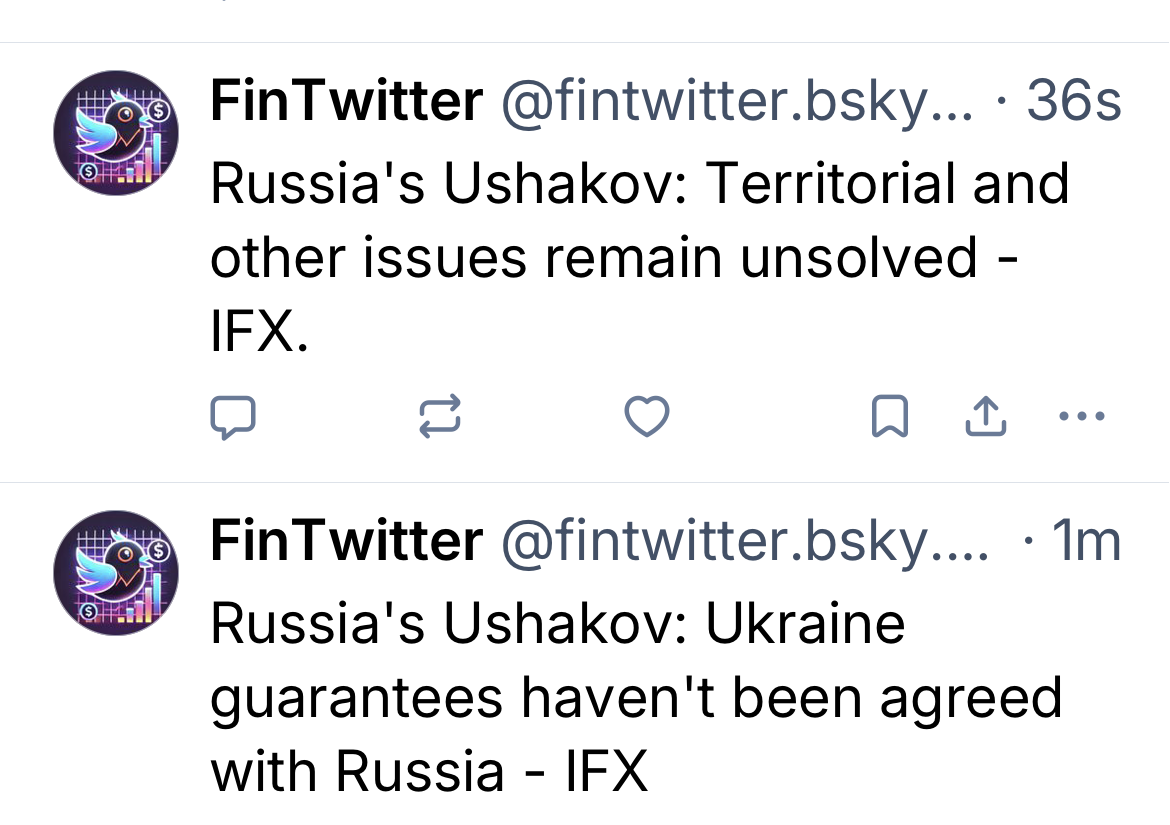This screenshot has width=1170, height=825.
Task: Open FinTwitter avatar on the 1m post
Action: coord(115,573)
